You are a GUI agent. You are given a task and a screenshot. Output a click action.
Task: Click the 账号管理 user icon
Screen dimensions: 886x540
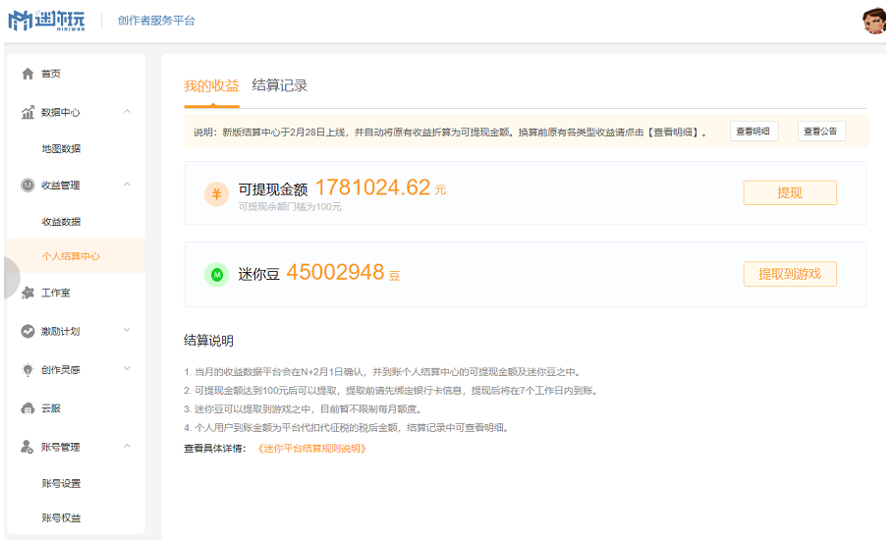(28, 447)
